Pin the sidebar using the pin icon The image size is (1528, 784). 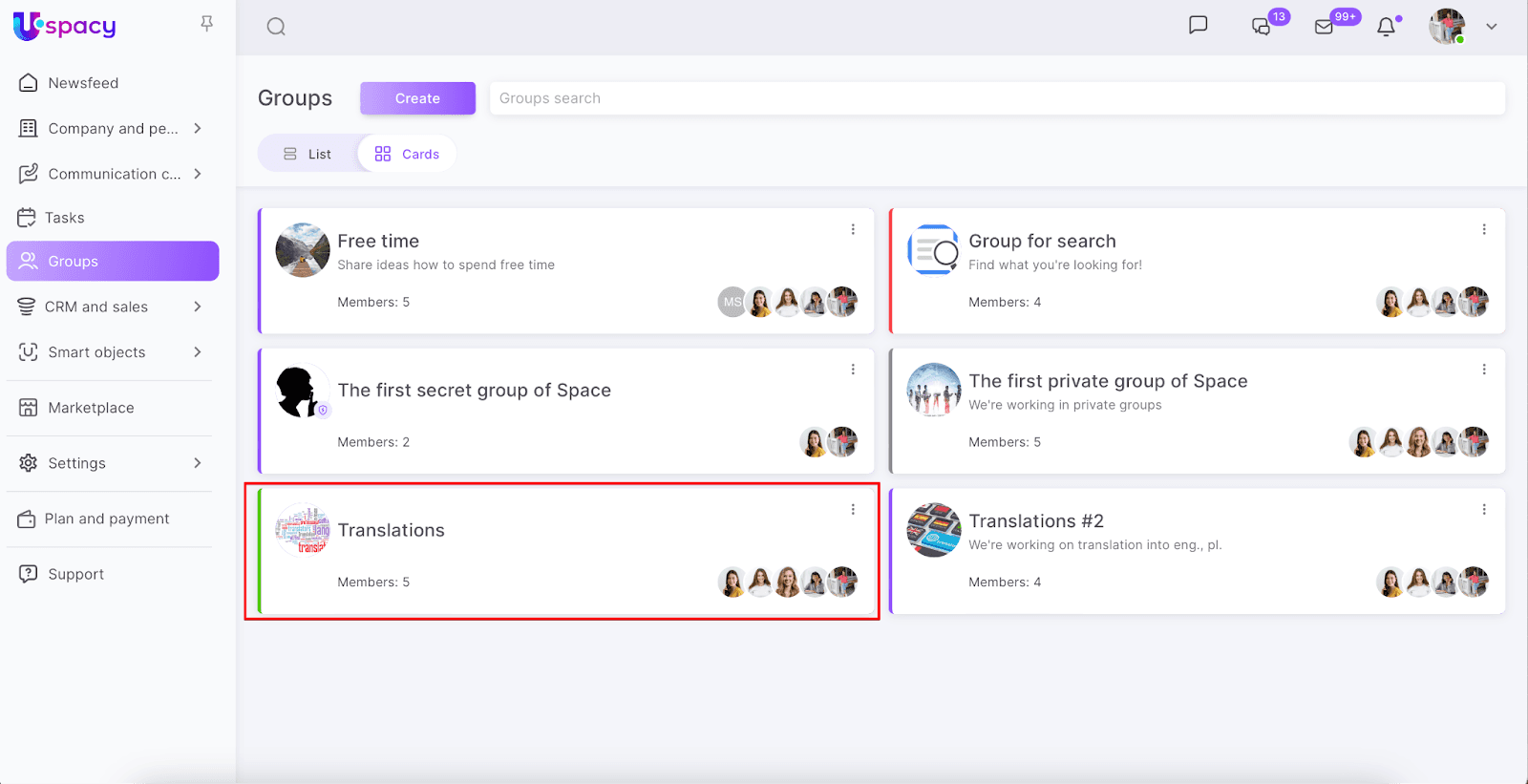tap(206, 24)
